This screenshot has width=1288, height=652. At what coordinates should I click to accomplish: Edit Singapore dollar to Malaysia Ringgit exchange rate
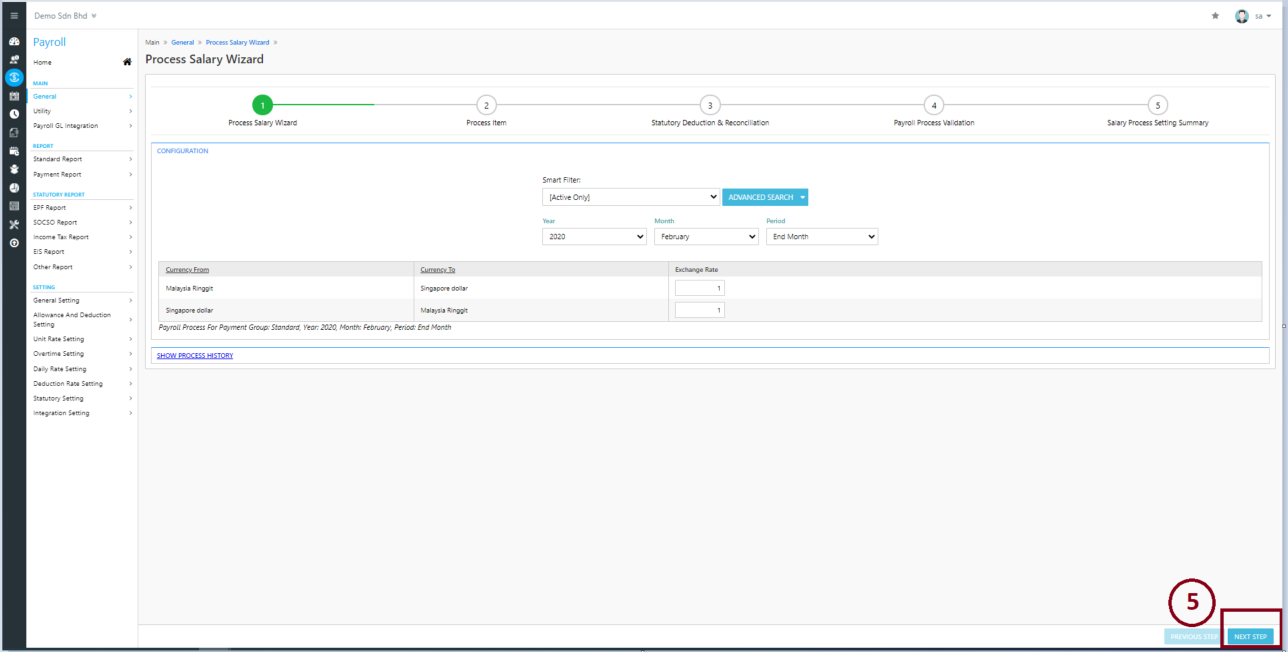(x=699, y=310)
